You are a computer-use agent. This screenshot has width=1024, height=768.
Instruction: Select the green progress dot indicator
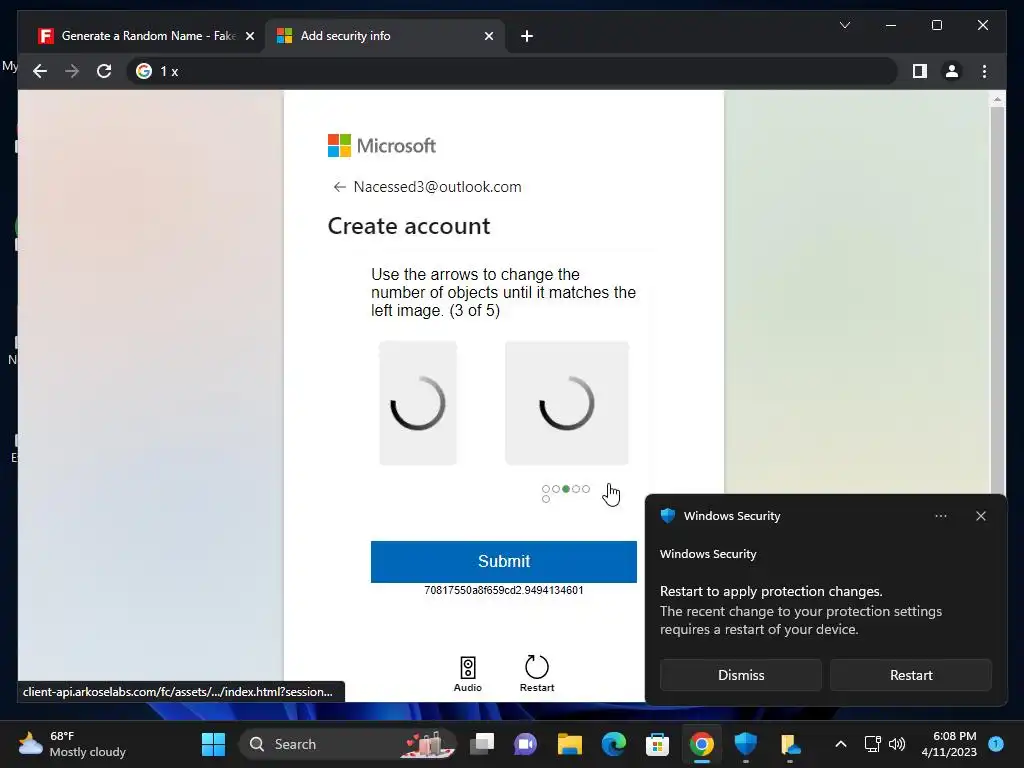566,488
